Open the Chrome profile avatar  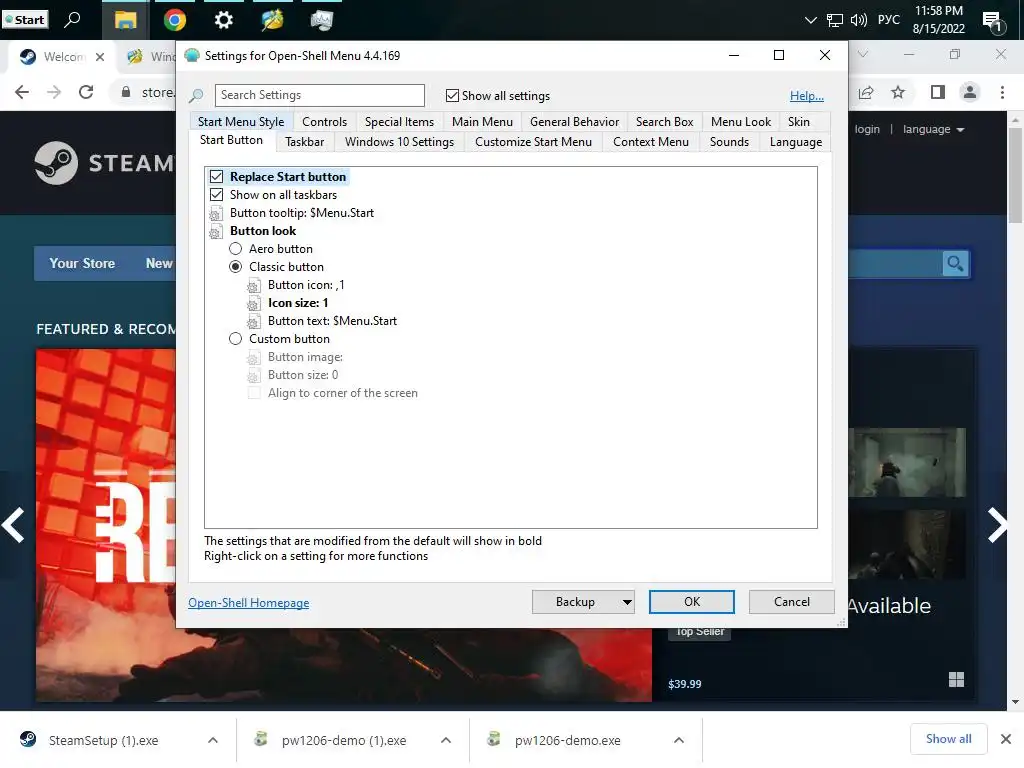pyautogui.click(x=970, y=93)
